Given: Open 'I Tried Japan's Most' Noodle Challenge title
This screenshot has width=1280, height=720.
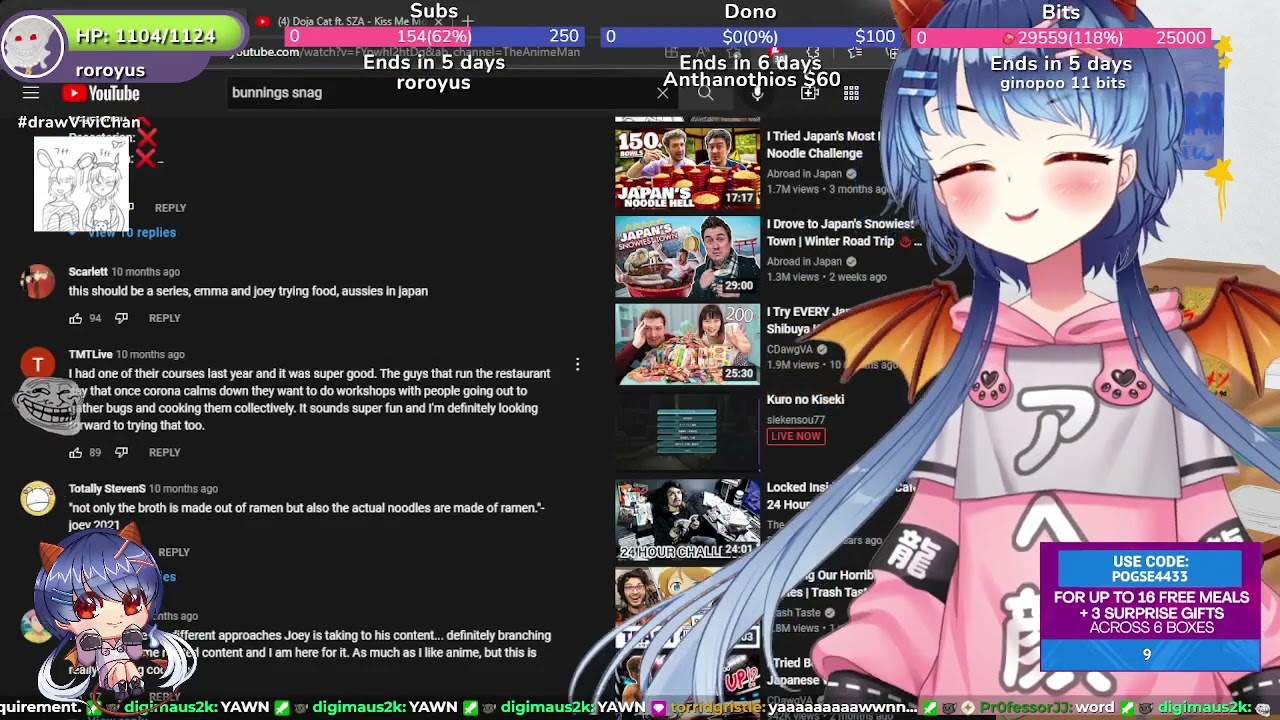Looking at the screenshot, I should pos(823,145).
